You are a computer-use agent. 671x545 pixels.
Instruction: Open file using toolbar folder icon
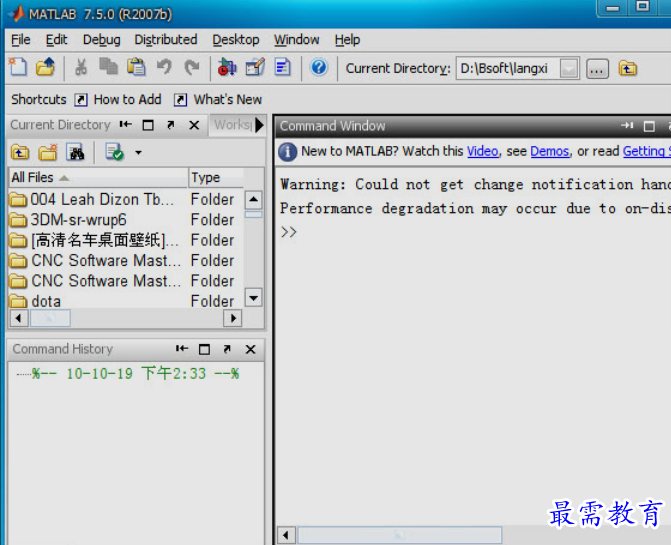(45, 67)
